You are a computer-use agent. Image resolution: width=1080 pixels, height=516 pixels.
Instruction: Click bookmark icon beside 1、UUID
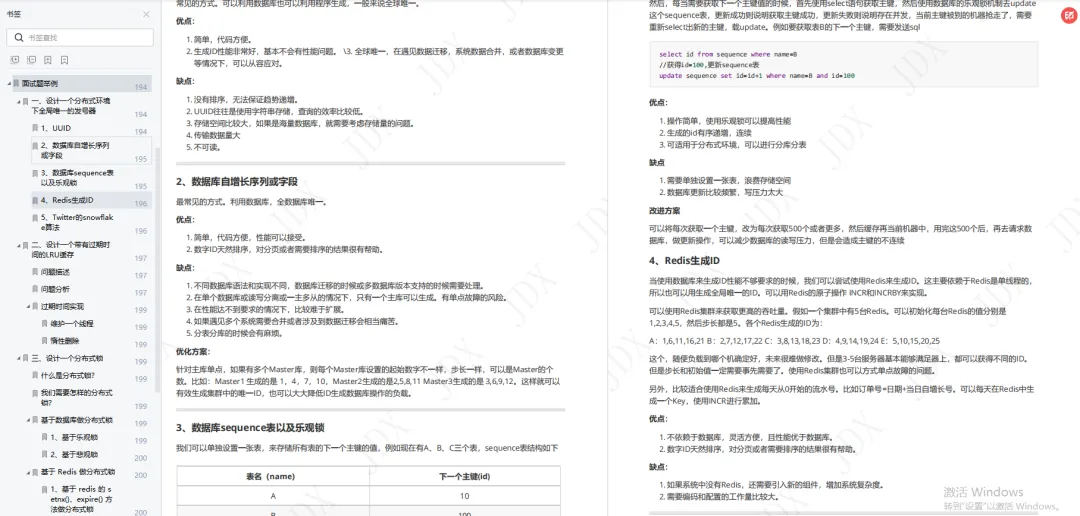[35, 128]
